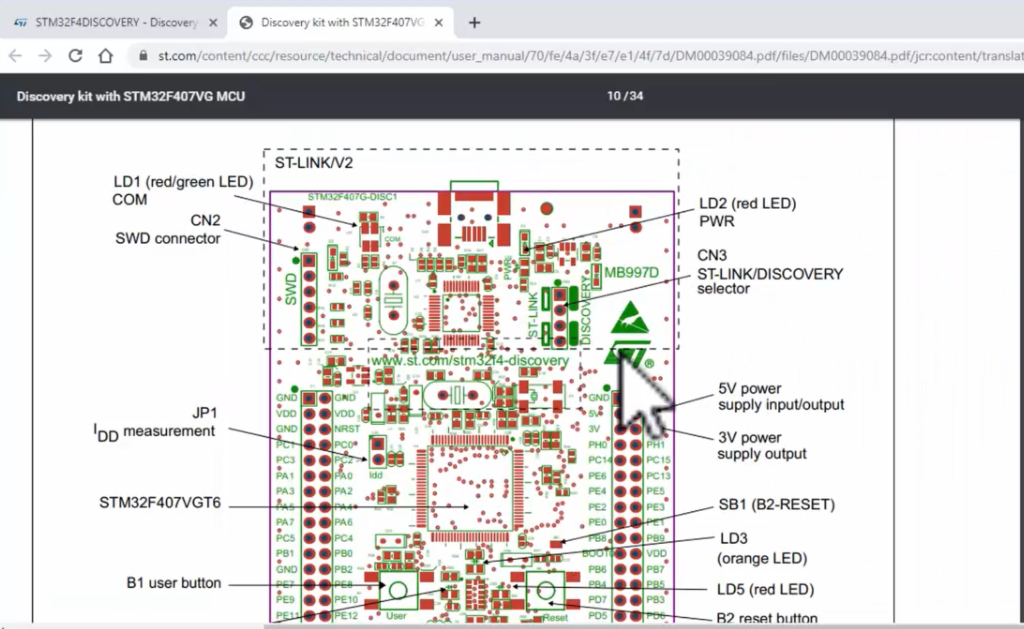Click the 'STM32F407VGT6' label
This screenshot has width=1024, height=629.
[x=160, y=503]
